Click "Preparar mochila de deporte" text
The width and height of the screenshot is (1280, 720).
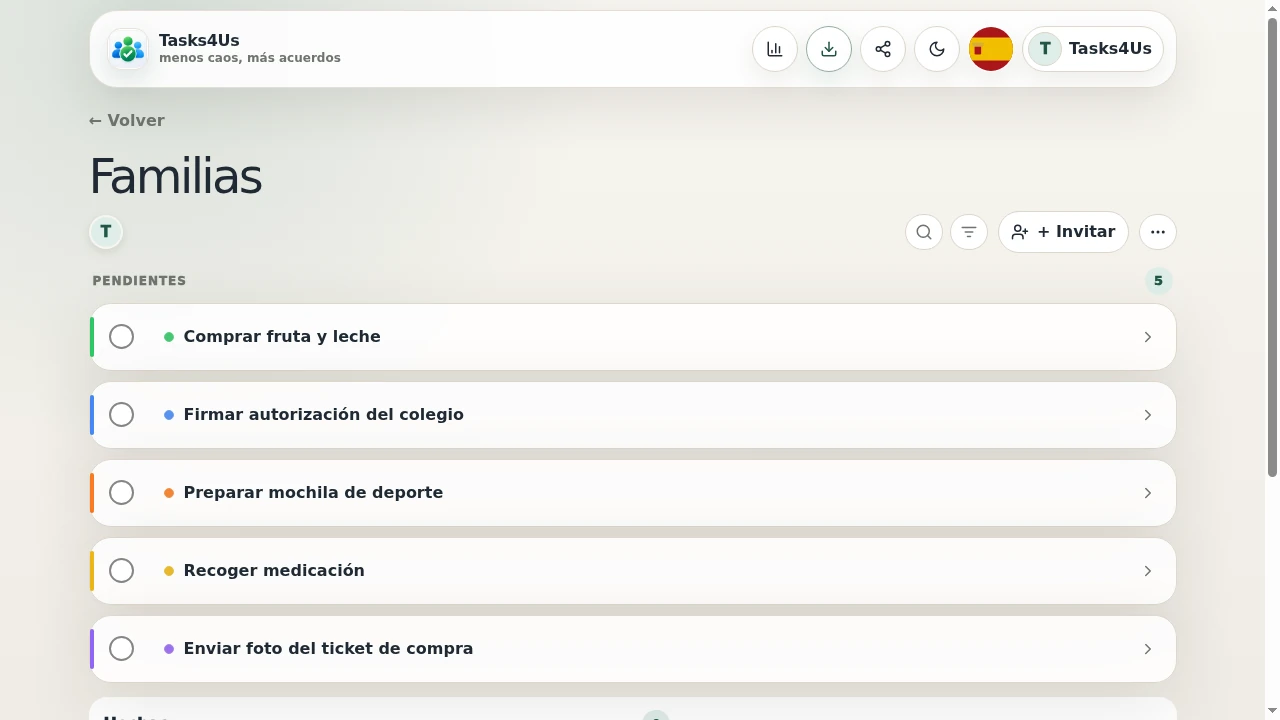click(313, 493)
